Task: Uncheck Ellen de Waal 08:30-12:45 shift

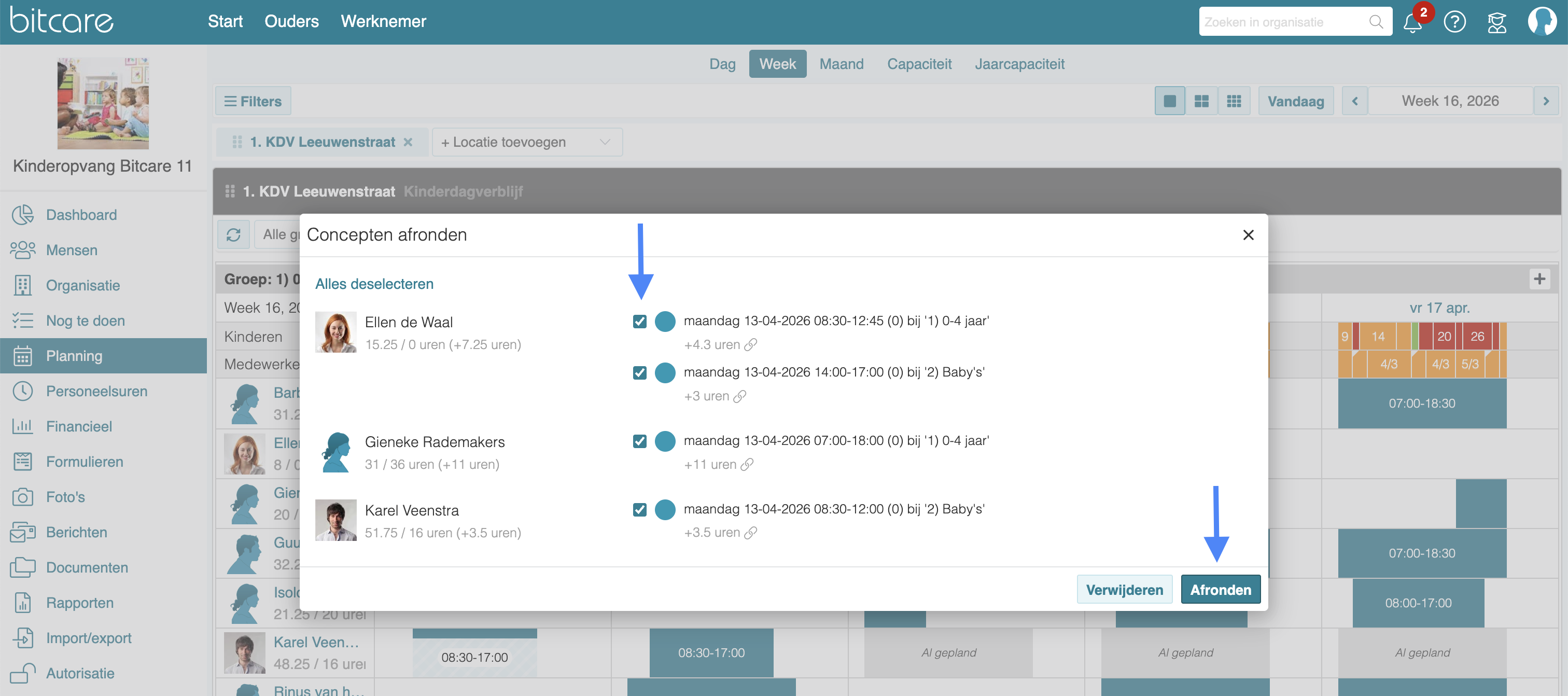Action: 639,321
